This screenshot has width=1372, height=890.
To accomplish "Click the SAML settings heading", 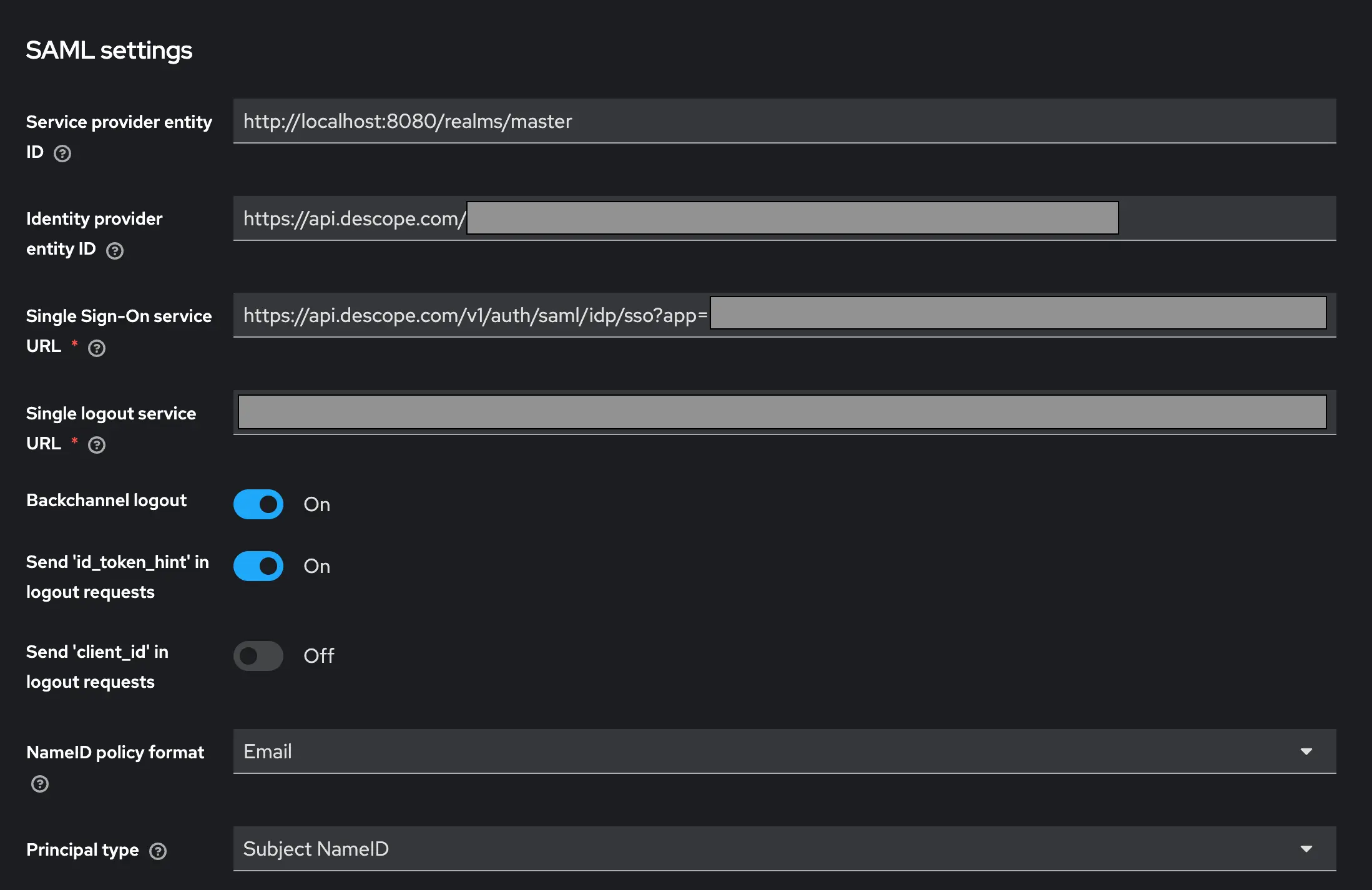I will tap(109, 50).
